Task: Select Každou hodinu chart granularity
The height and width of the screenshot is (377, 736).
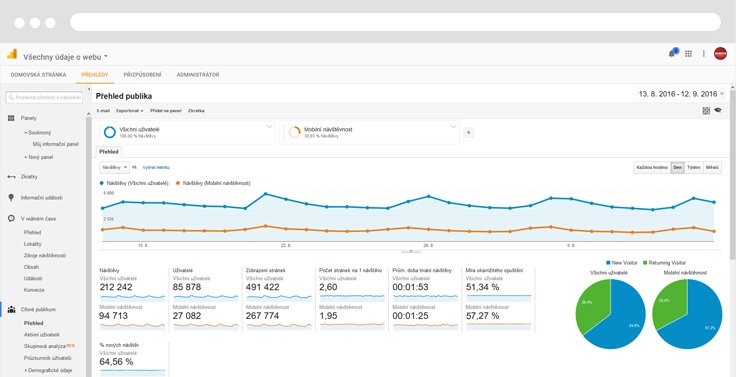Action: pos(652,167)
